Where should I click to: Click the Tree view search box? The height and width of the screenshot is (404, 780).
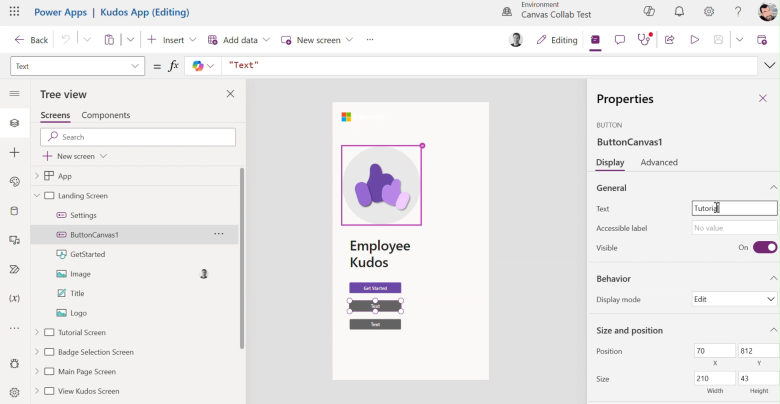coord(138,137)
